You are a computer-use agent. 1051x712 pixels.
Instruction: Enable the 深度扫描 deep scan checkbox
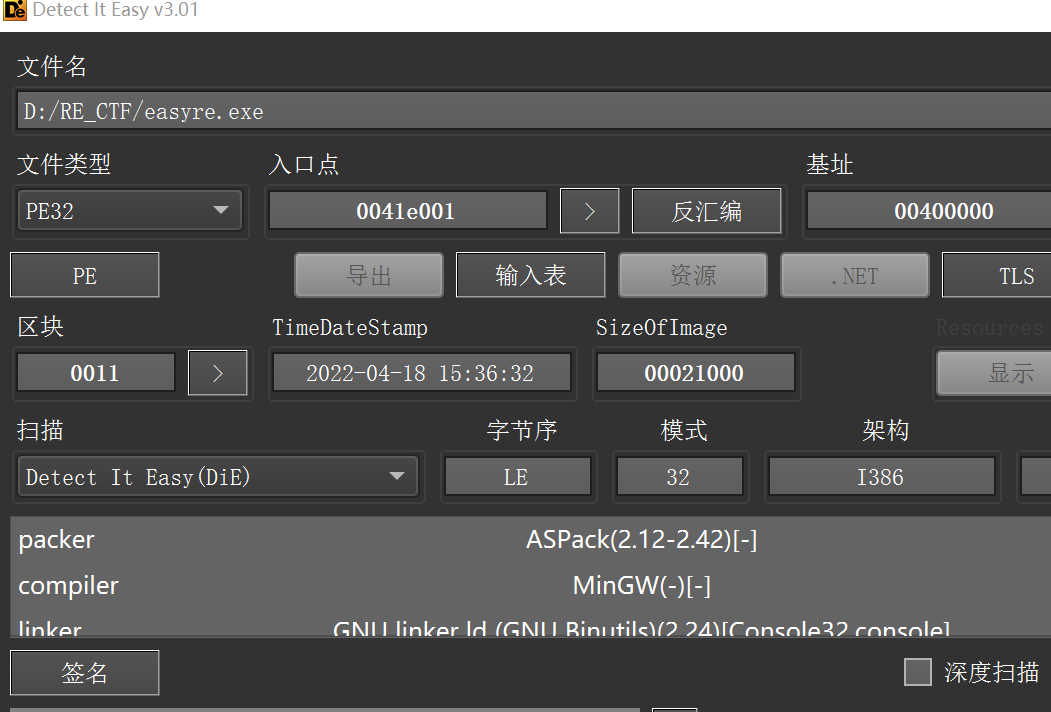tap(917, 671)
